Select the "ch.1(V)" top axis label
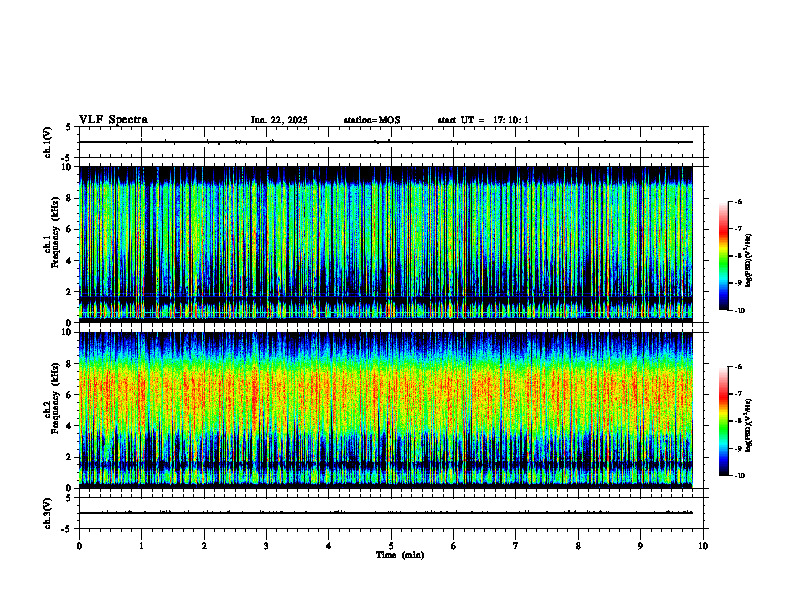Image resolution: width=792 pixels, height=612 pixels. click(x=48, y=142)
